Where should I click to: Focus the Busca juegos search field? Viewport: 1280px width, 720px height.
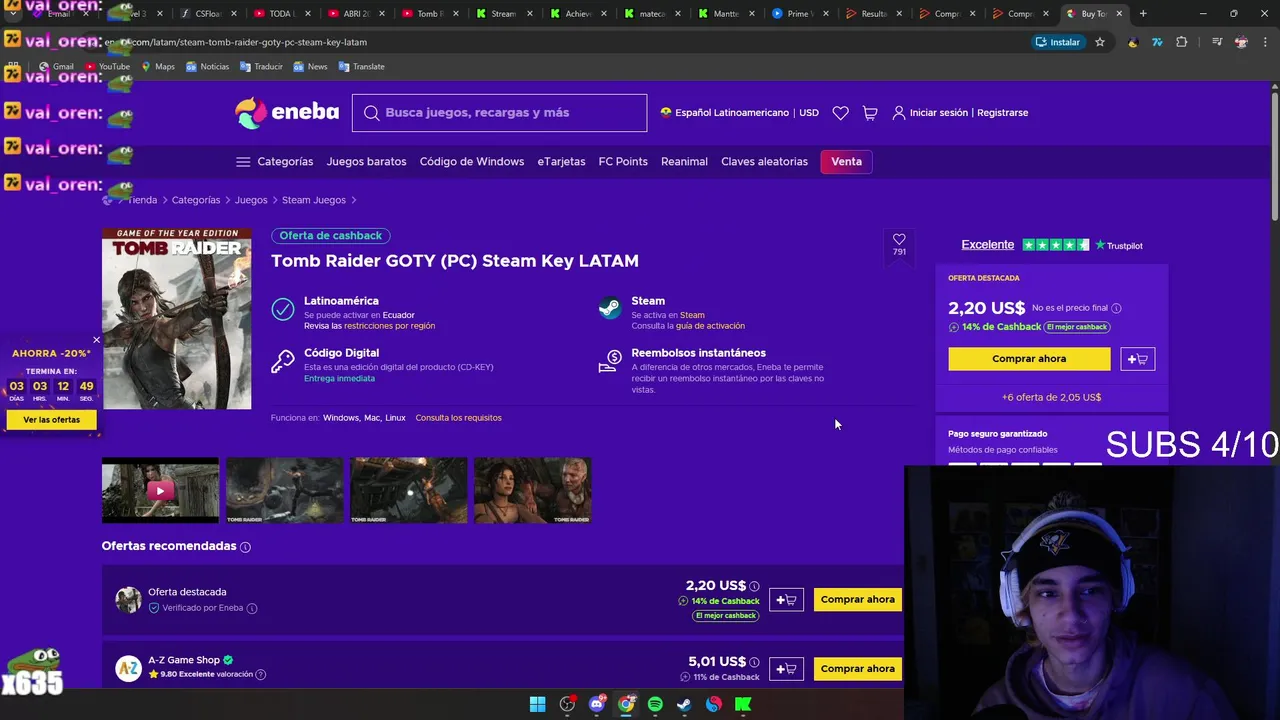[499, 113]
